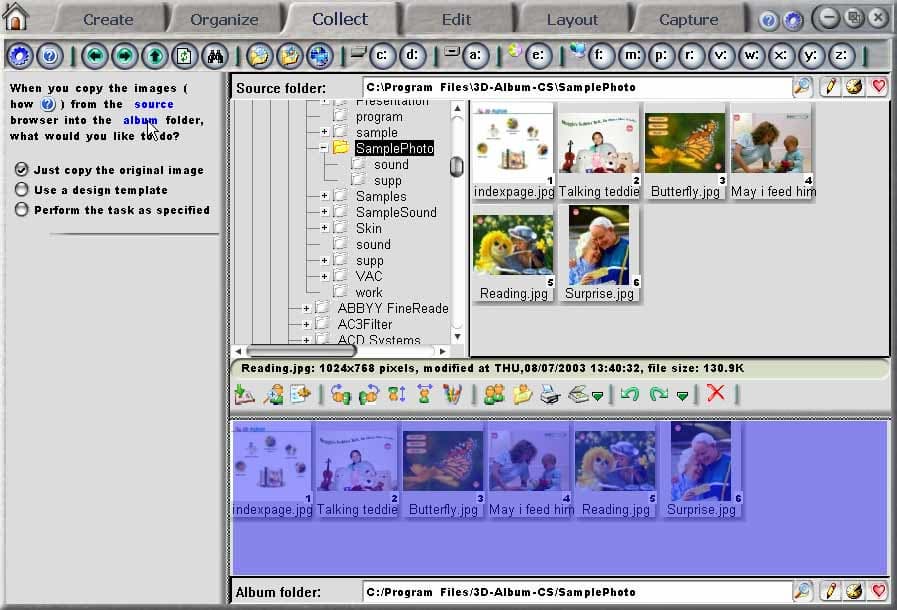Go to the Home screen icon
Screen dimensions: 897x610
pyautogui.click(x=15, y=16)
